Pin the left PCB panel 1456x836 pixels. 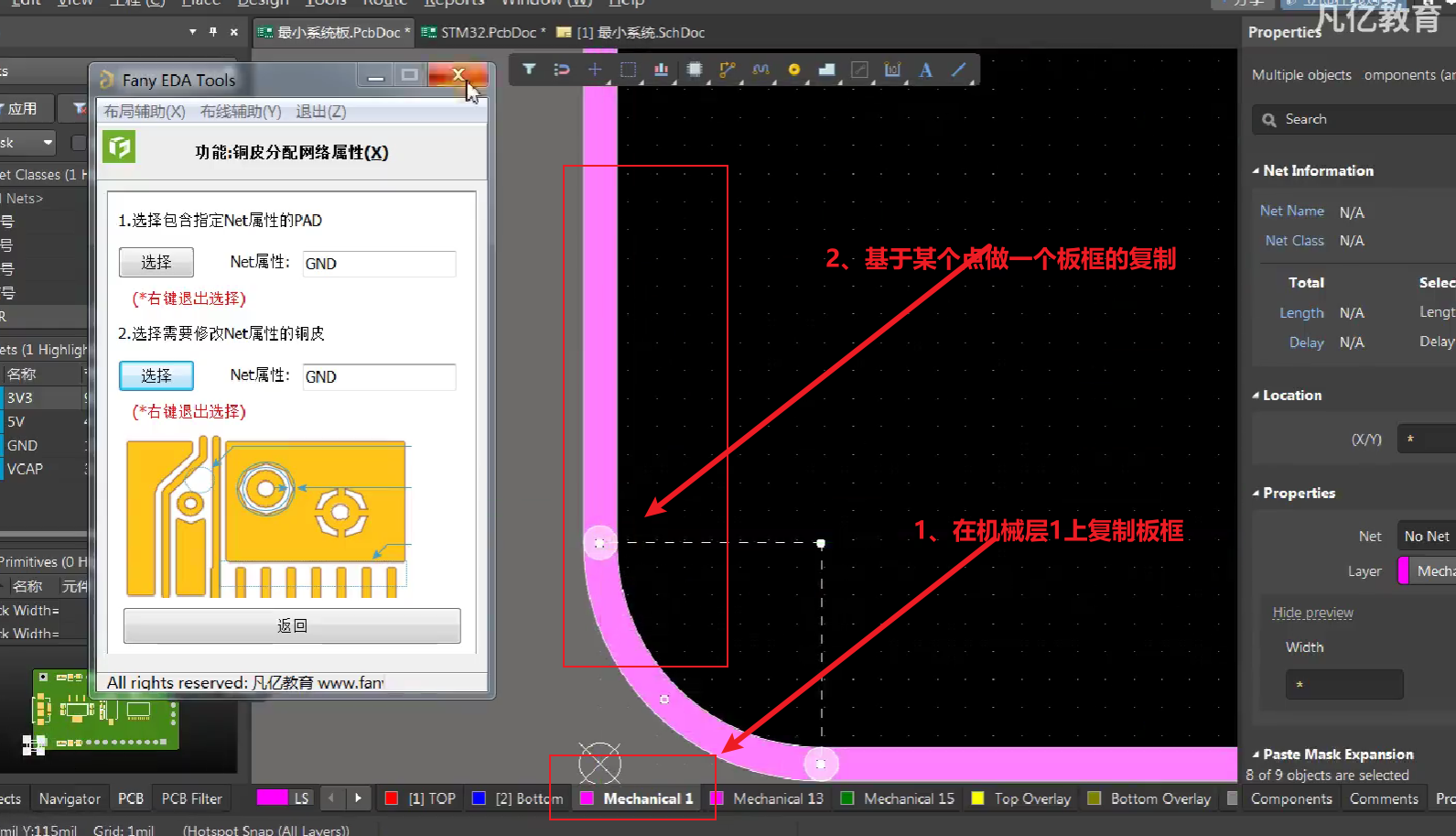212,32
